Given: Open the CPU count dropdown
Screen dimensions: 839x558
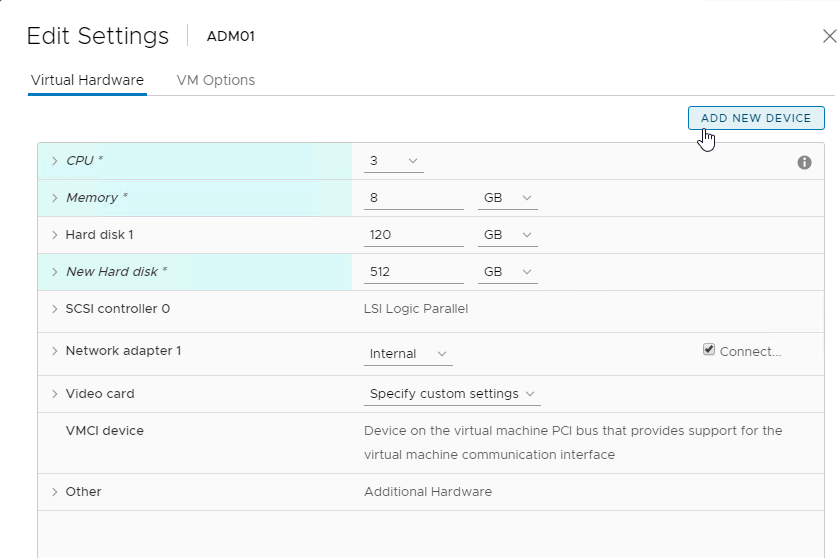Looking at the screenshot, I should tap(394, 161).
